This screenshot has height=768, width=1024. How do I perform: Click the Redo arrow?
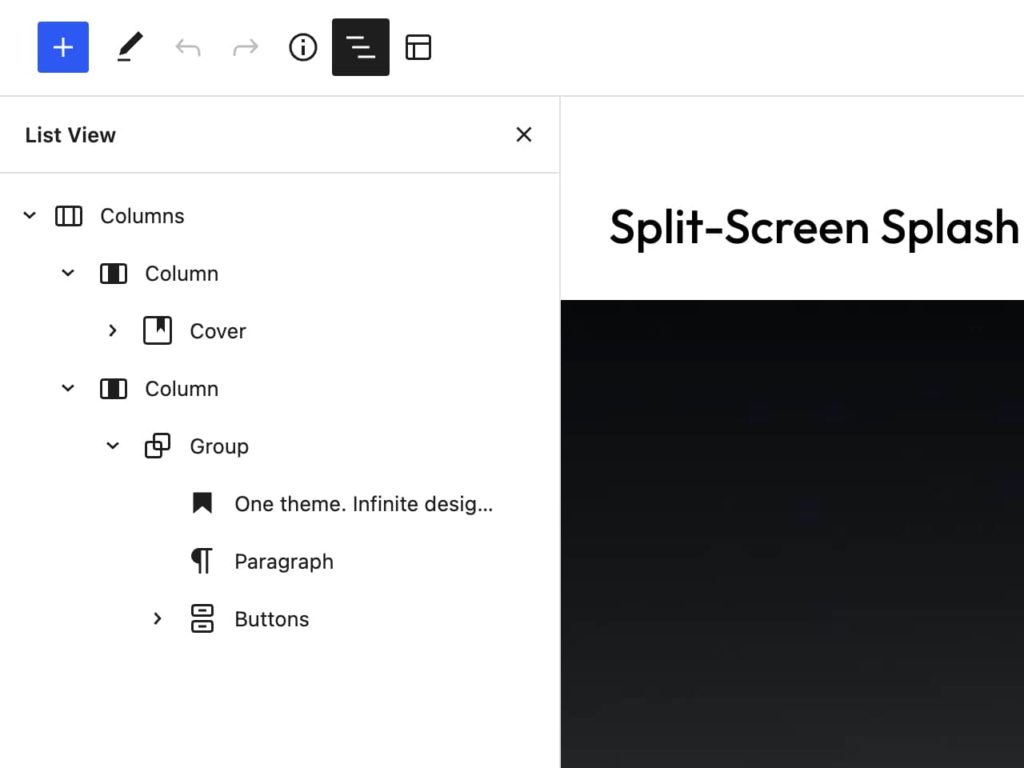pyautogui.click(x=245, y=46)
